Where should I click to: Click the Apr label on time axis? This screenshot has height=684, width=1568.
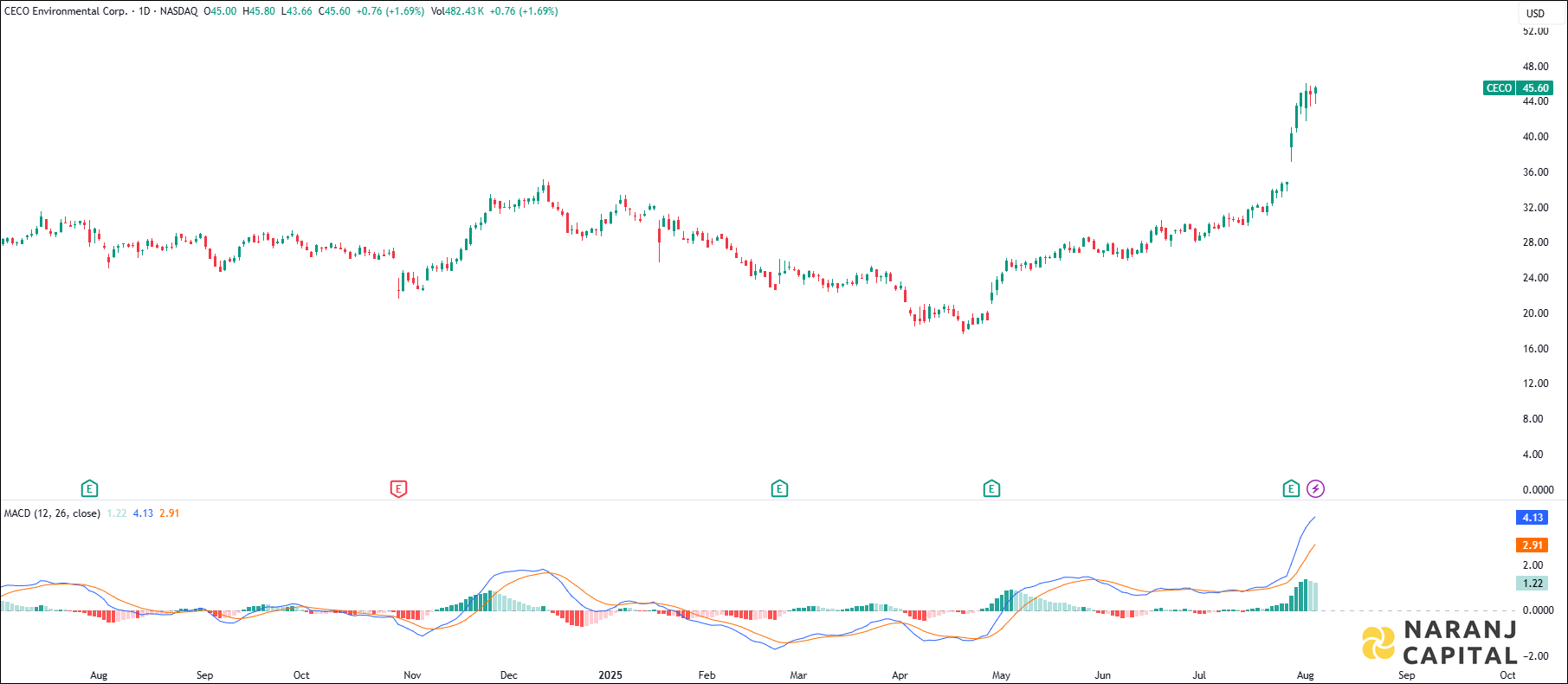900,675
